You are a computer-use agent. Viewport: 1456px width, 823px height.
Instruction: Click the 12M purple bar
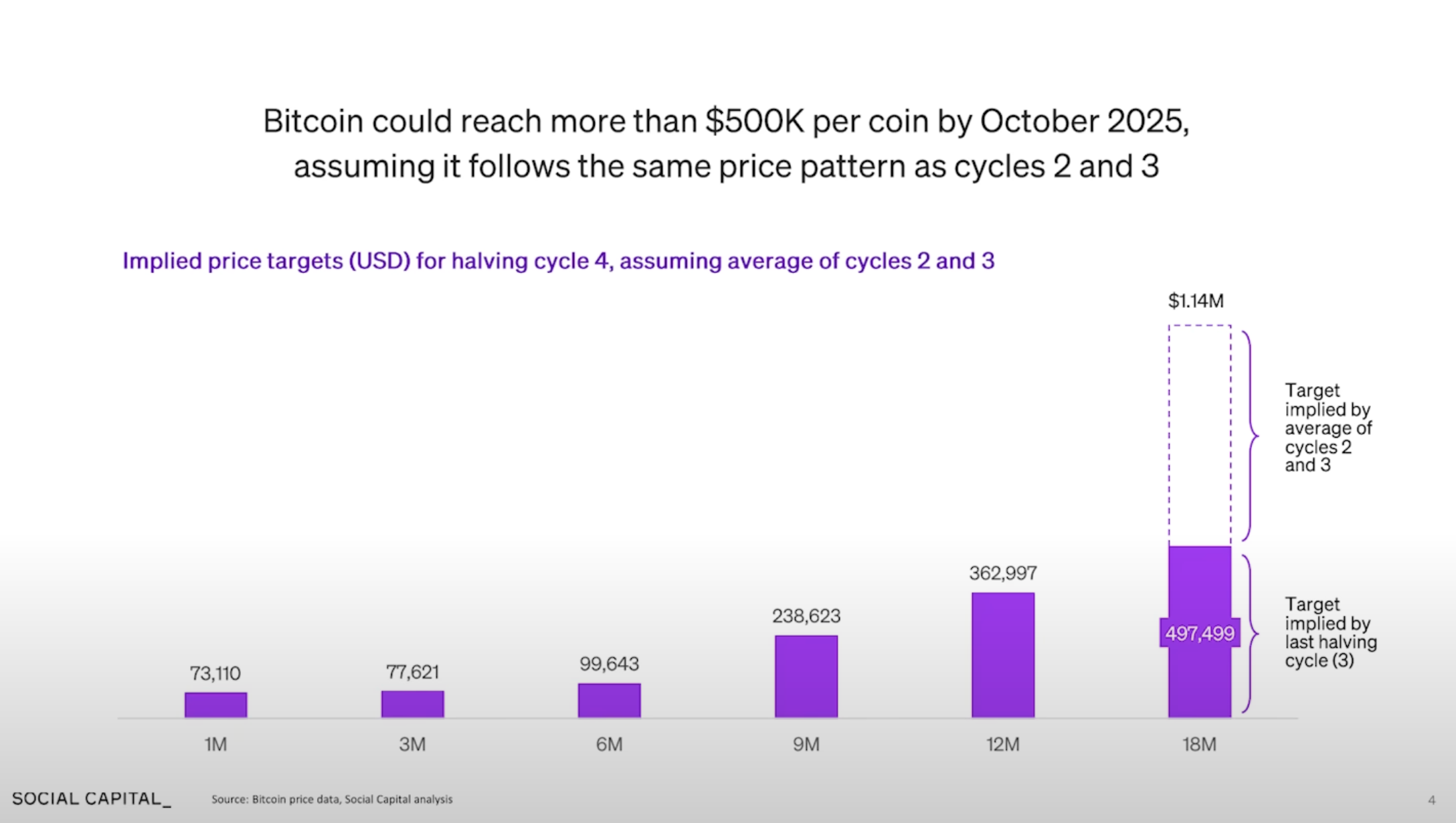pyautogui.click(x=1002, y=654)
